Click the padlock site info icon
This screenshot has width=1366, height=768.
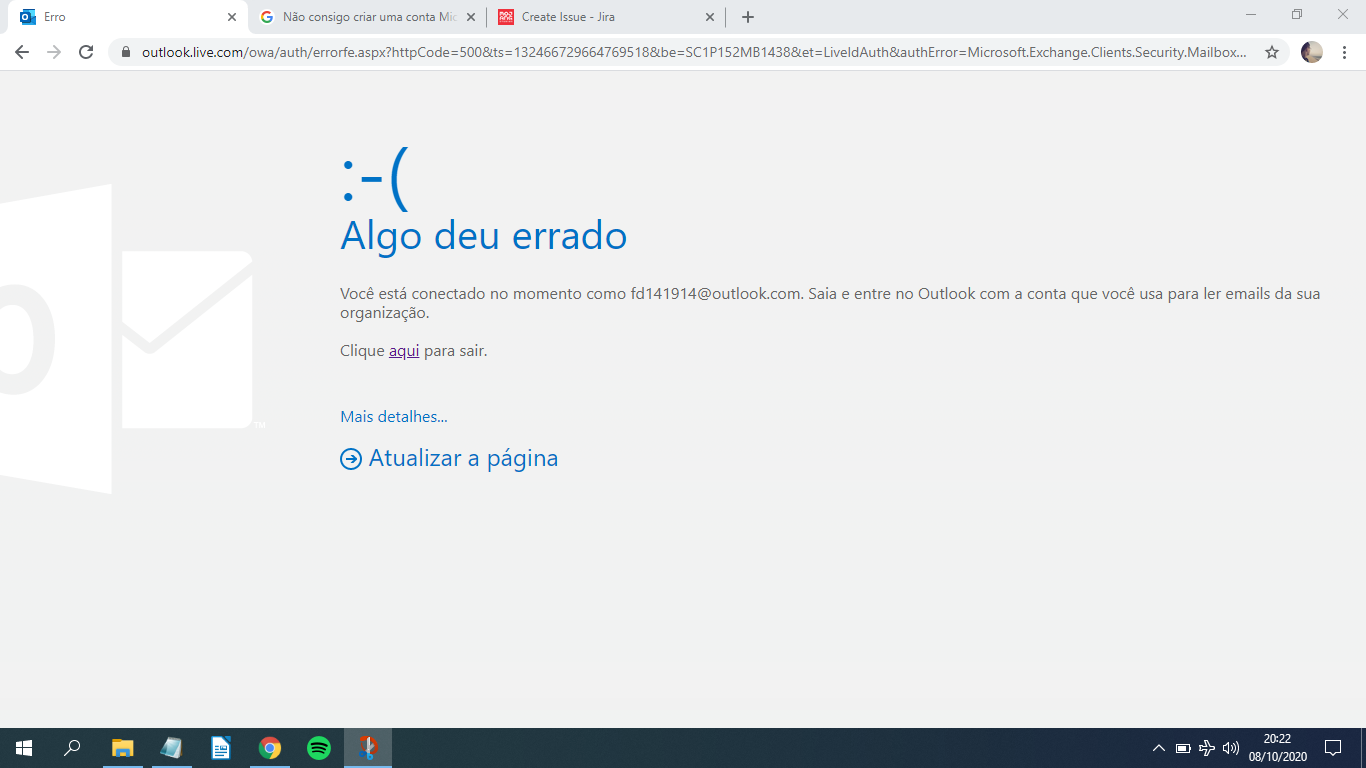(x=126, y=52)
